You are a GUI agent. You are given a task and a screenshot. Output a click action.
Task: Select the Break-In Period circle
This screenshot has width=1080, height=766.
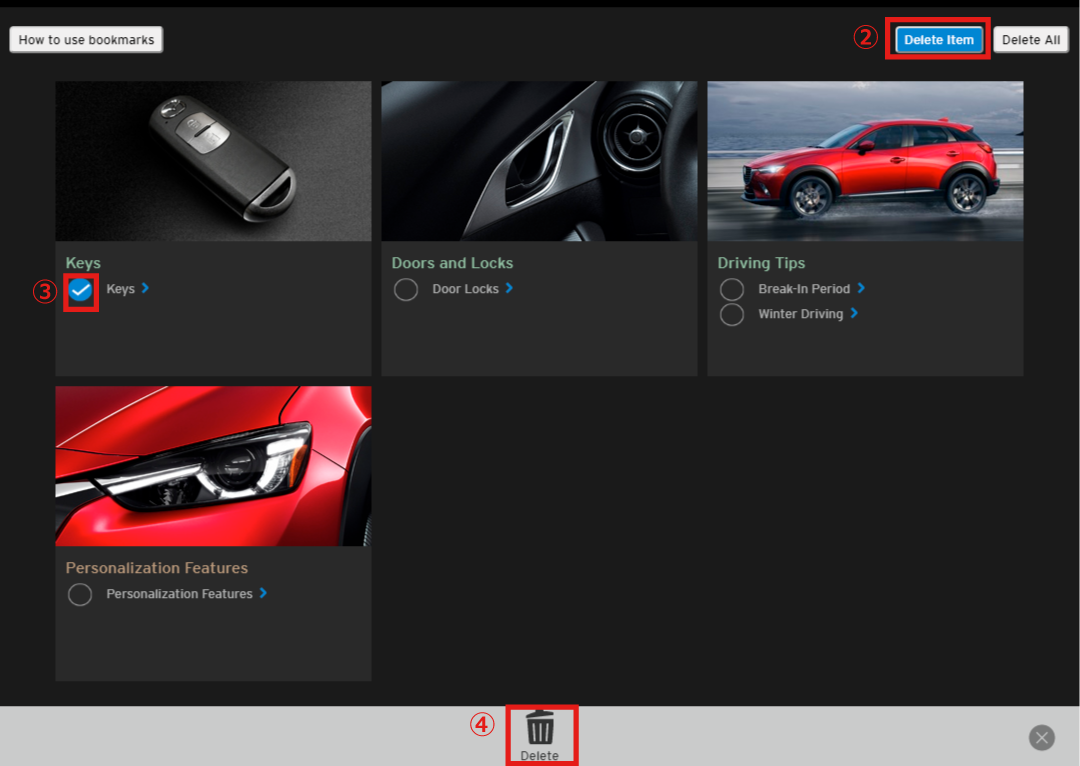[x=732, y=290]
